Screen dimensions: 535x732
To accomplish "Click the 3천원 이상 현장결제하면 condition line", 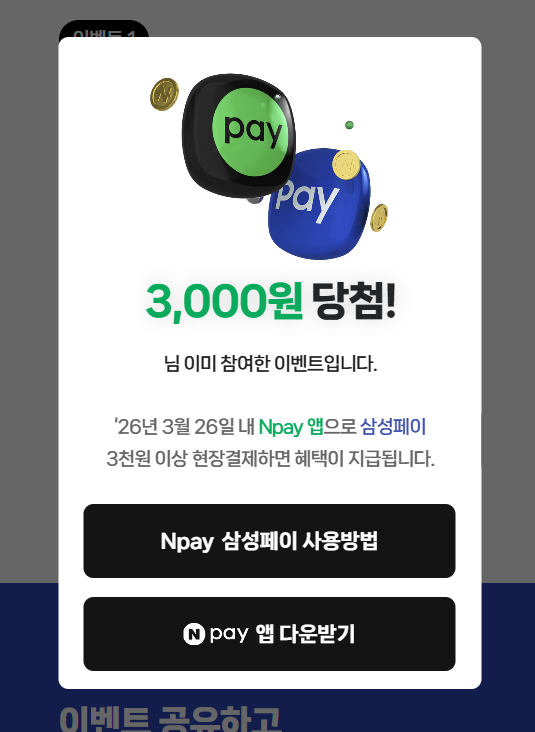I will [x=270, y=459].
